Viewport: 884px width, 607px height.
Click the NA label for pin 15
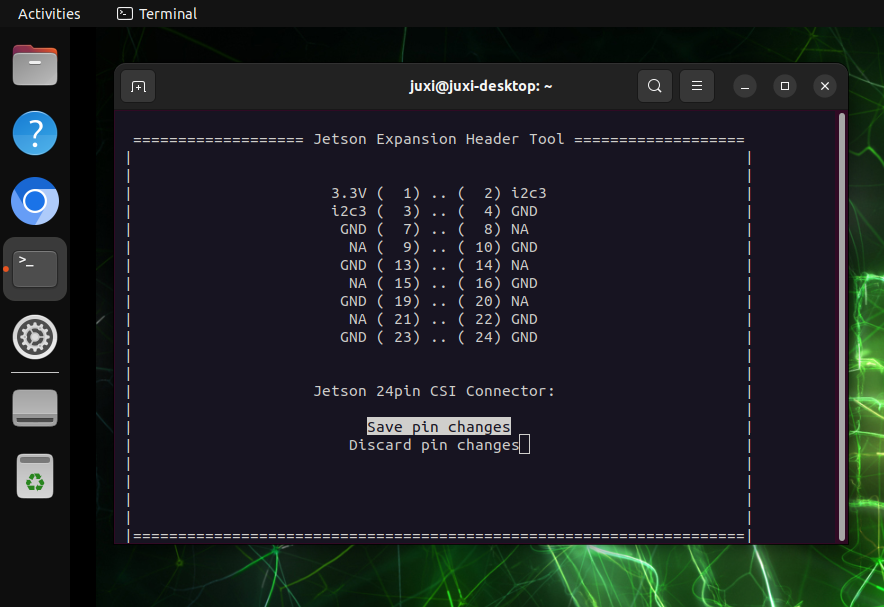(358, 283)
